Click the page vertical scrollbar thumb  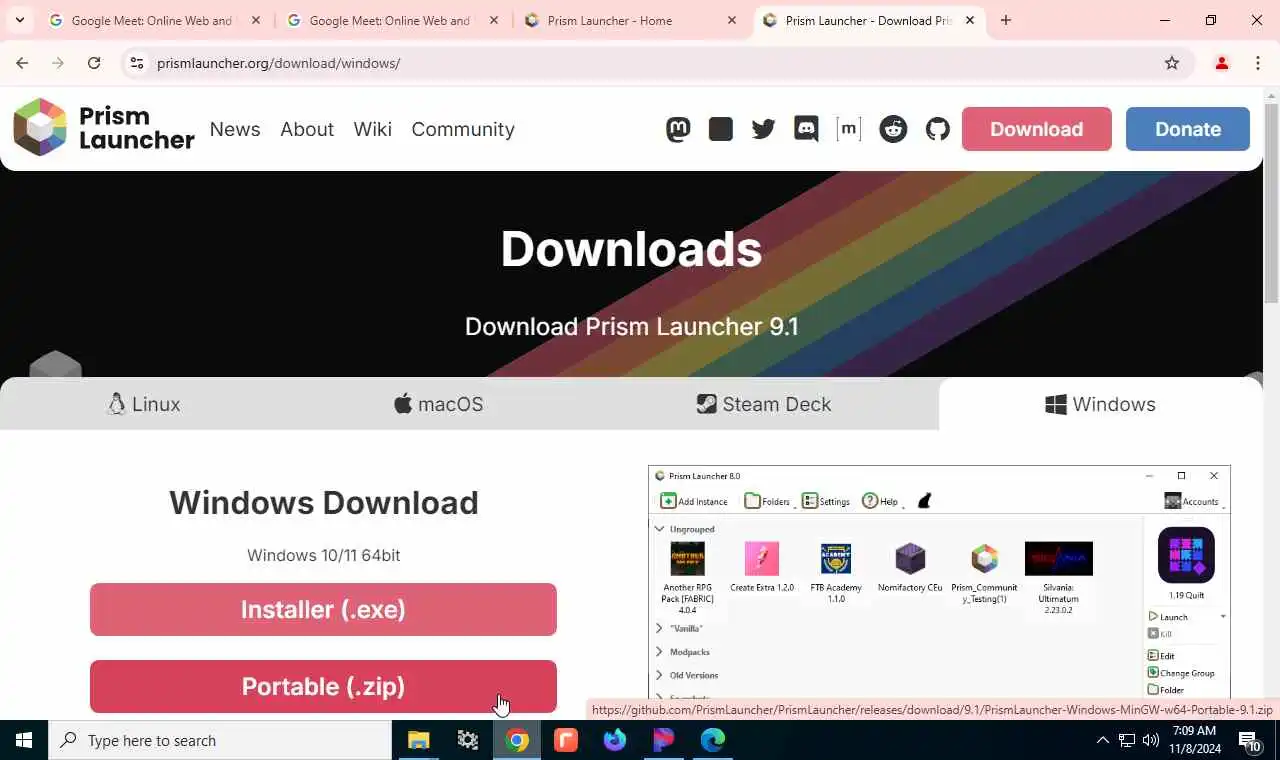tap(1271, 204)
